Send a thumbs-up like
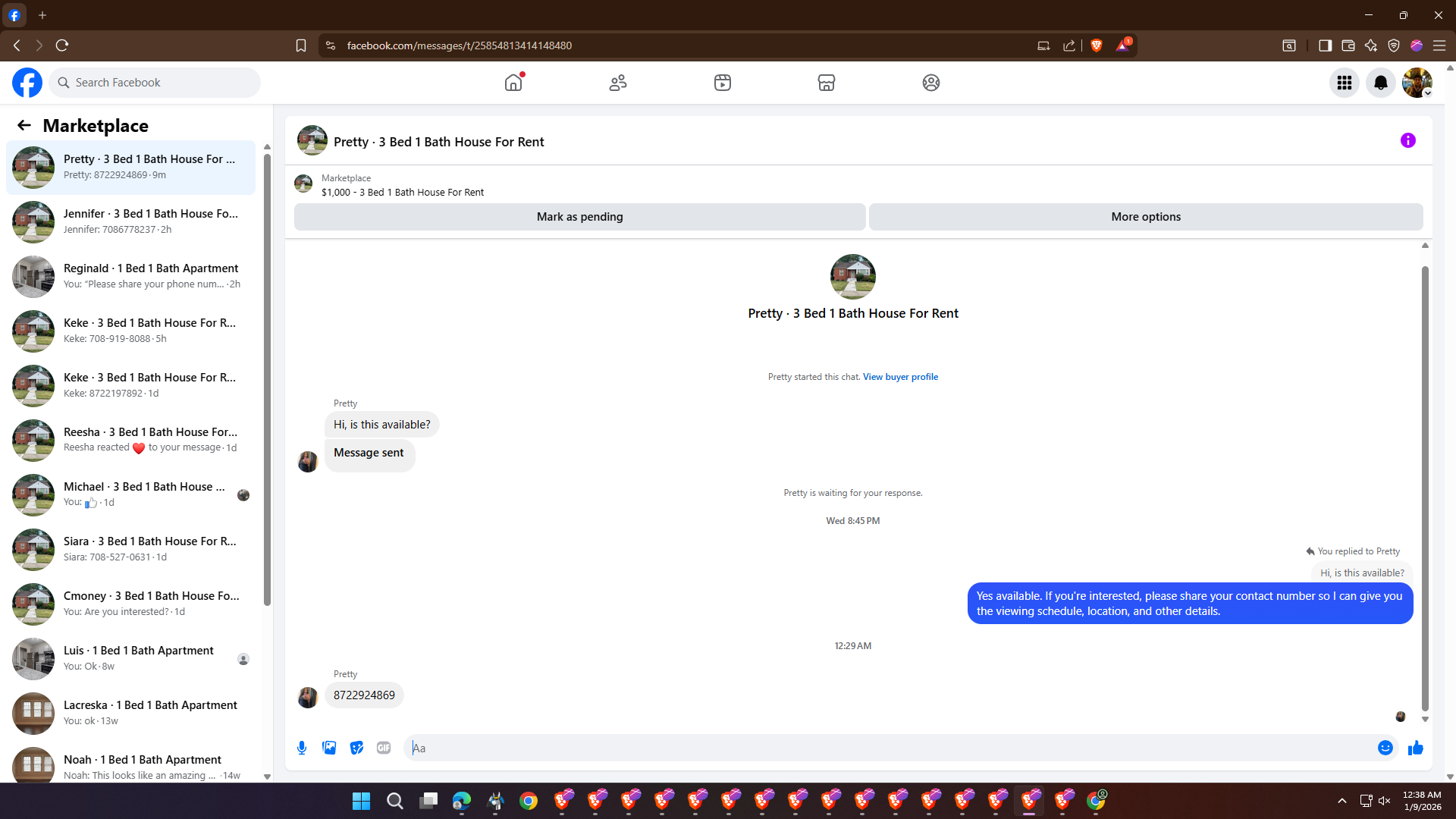 click(x=1416, y=748)
